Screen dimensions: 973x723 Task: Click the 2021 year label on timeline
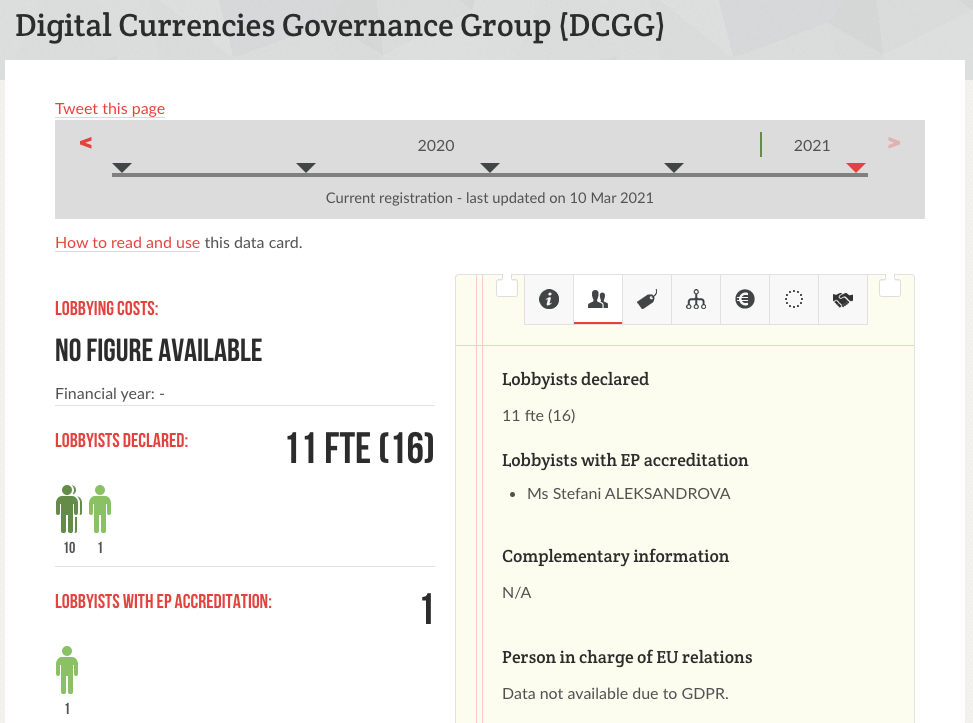812,146
